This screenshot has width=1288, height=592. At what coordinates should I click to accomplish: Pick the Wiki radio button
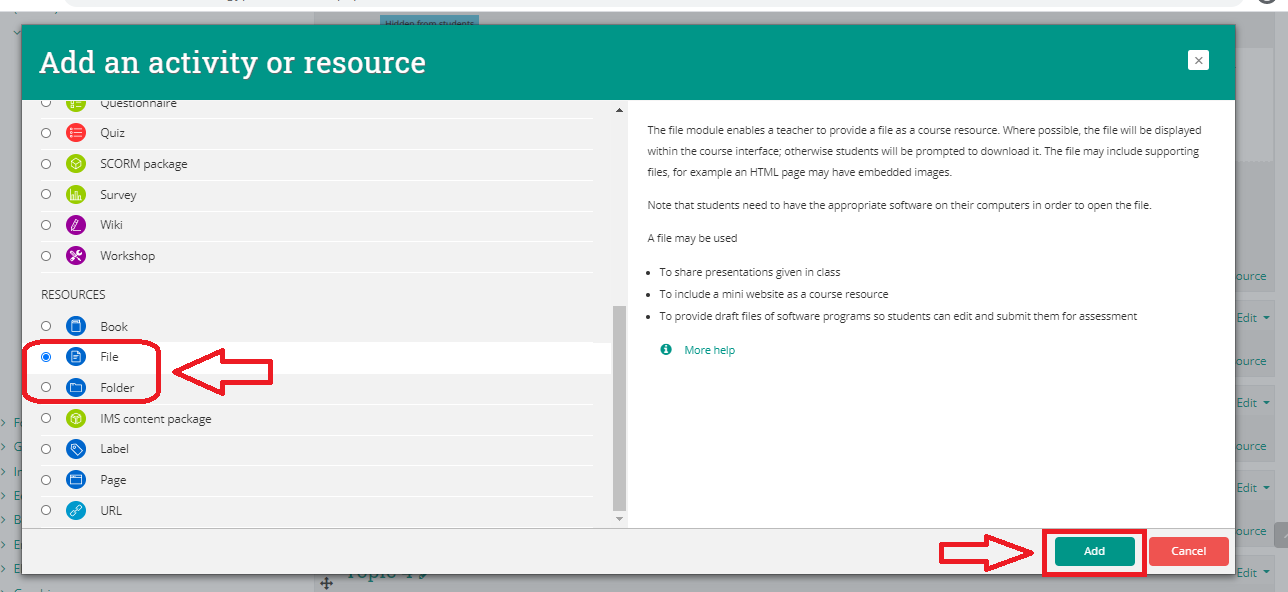46,225
